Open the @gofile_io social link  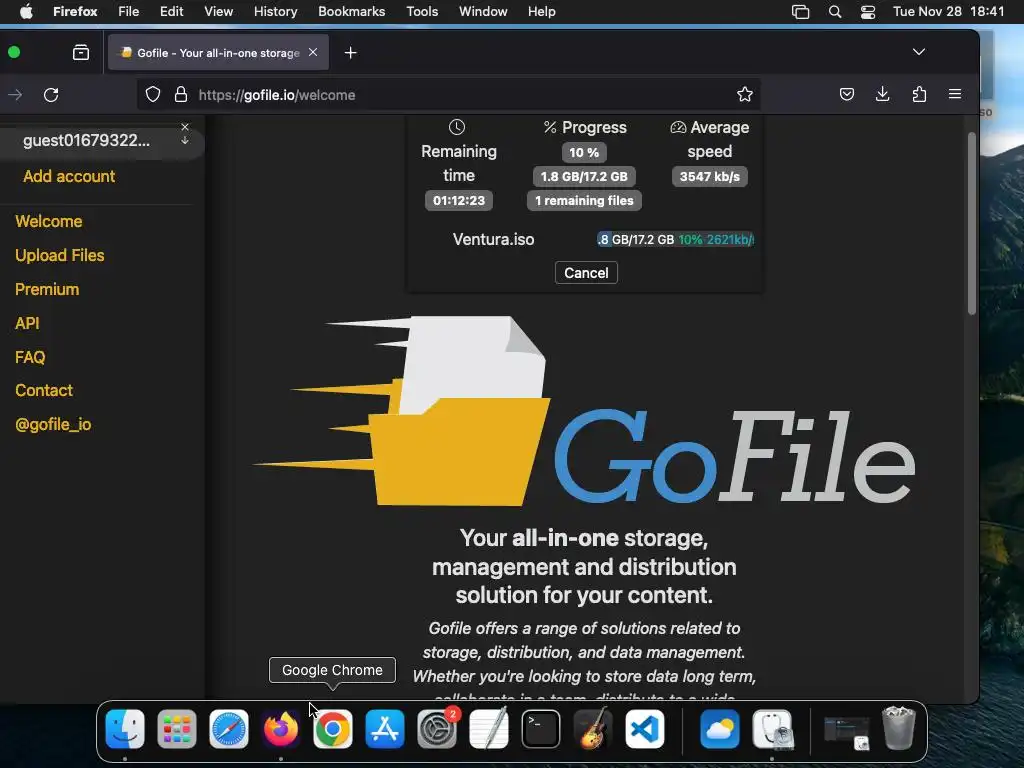point(54,424)
